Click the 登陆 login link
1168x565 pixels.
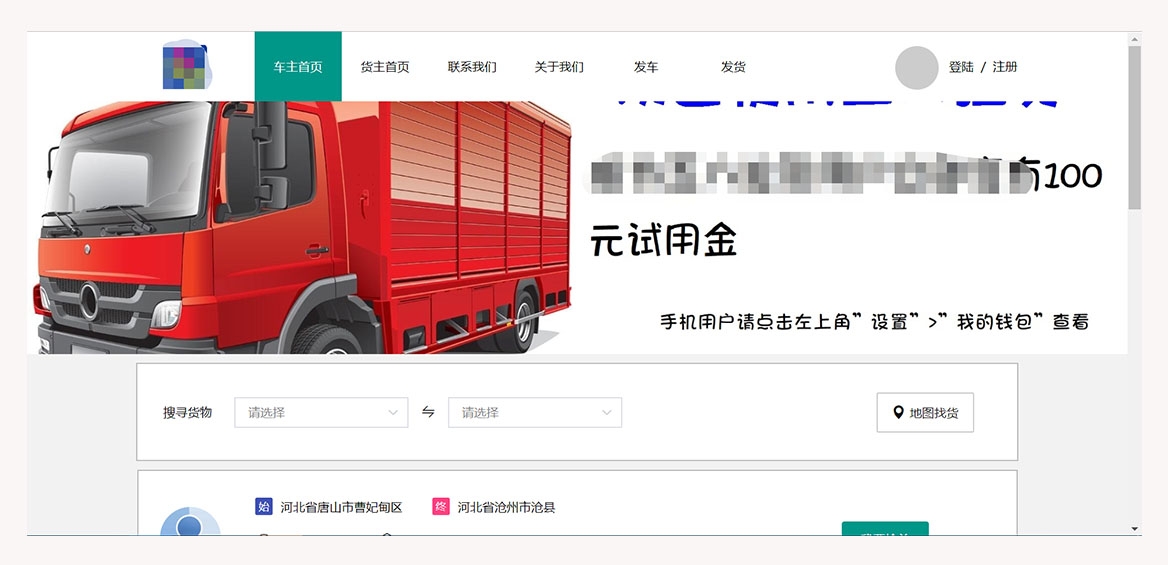[961, 66]
